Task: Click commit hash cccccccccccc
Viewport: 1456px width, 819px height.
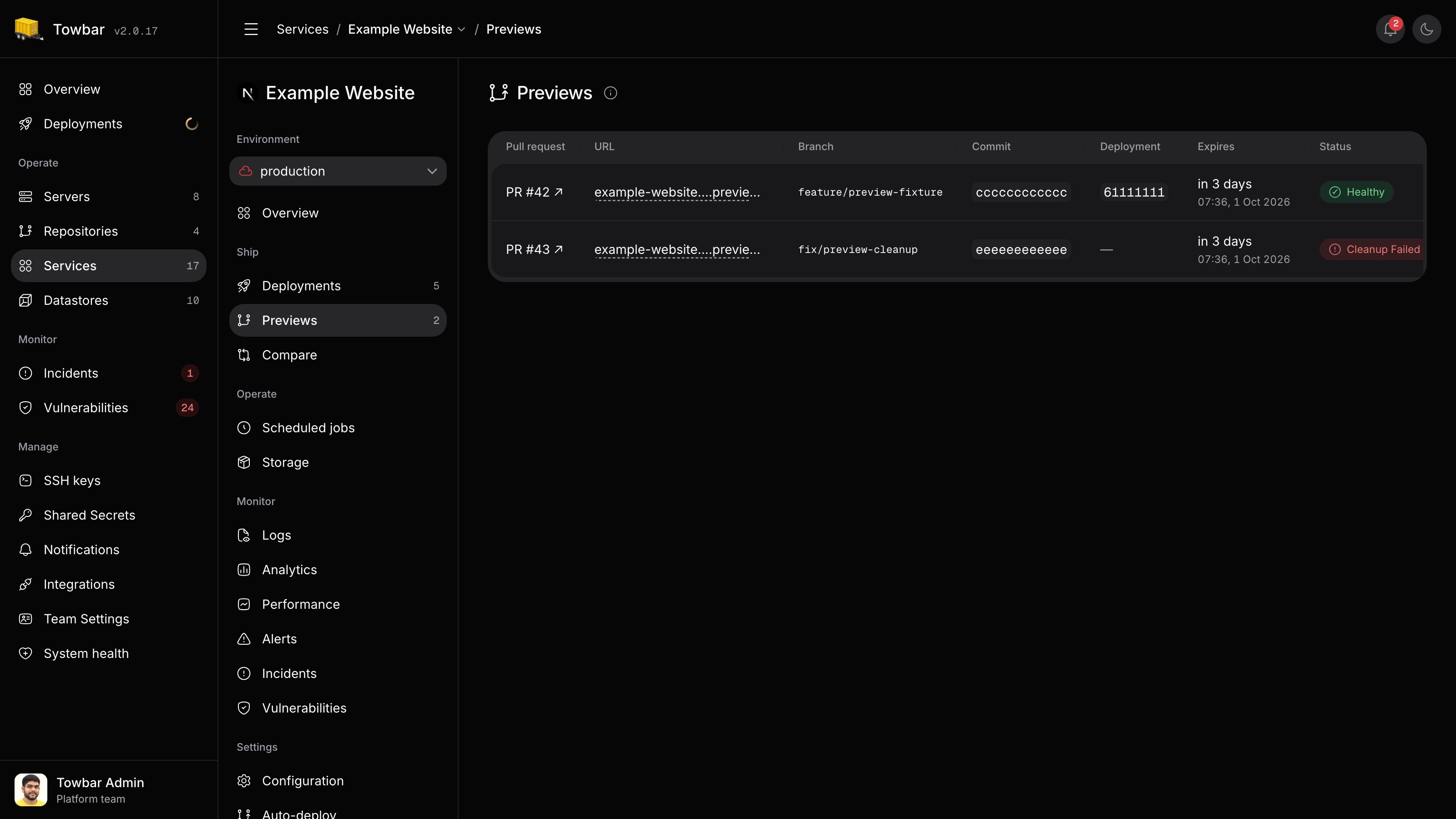Action: tap(1021, 192)
